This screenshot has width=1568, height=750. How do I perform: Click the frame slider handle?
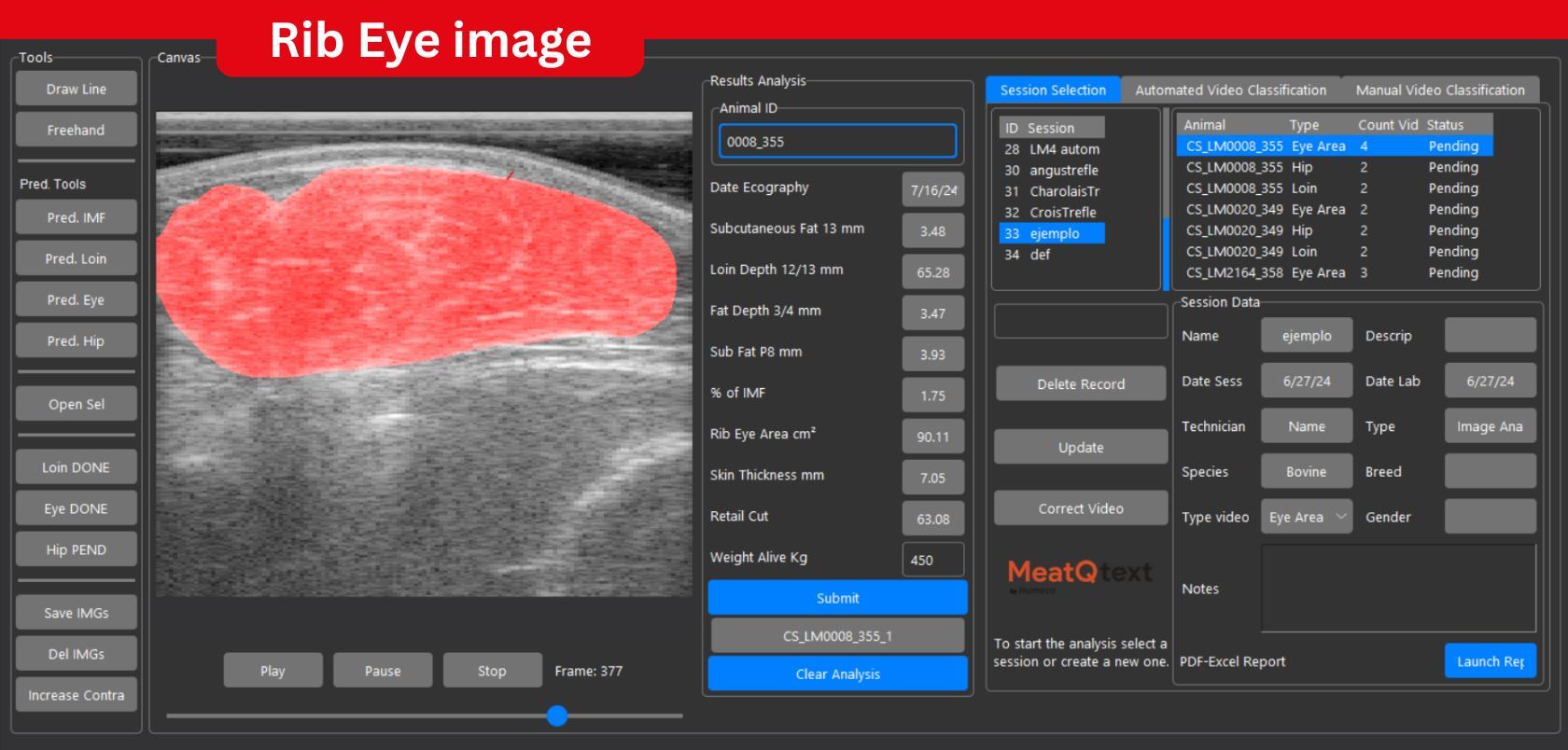click(x=557, y=715)
